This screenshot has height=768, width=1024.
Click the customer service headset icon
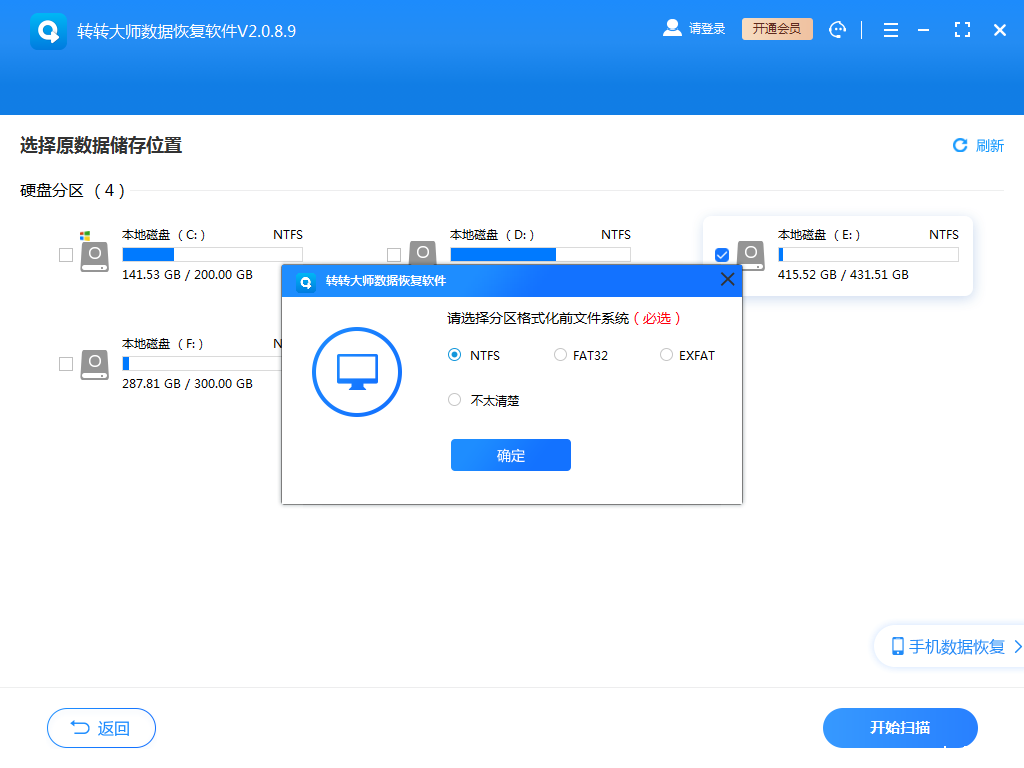click(x=837, y=30)
